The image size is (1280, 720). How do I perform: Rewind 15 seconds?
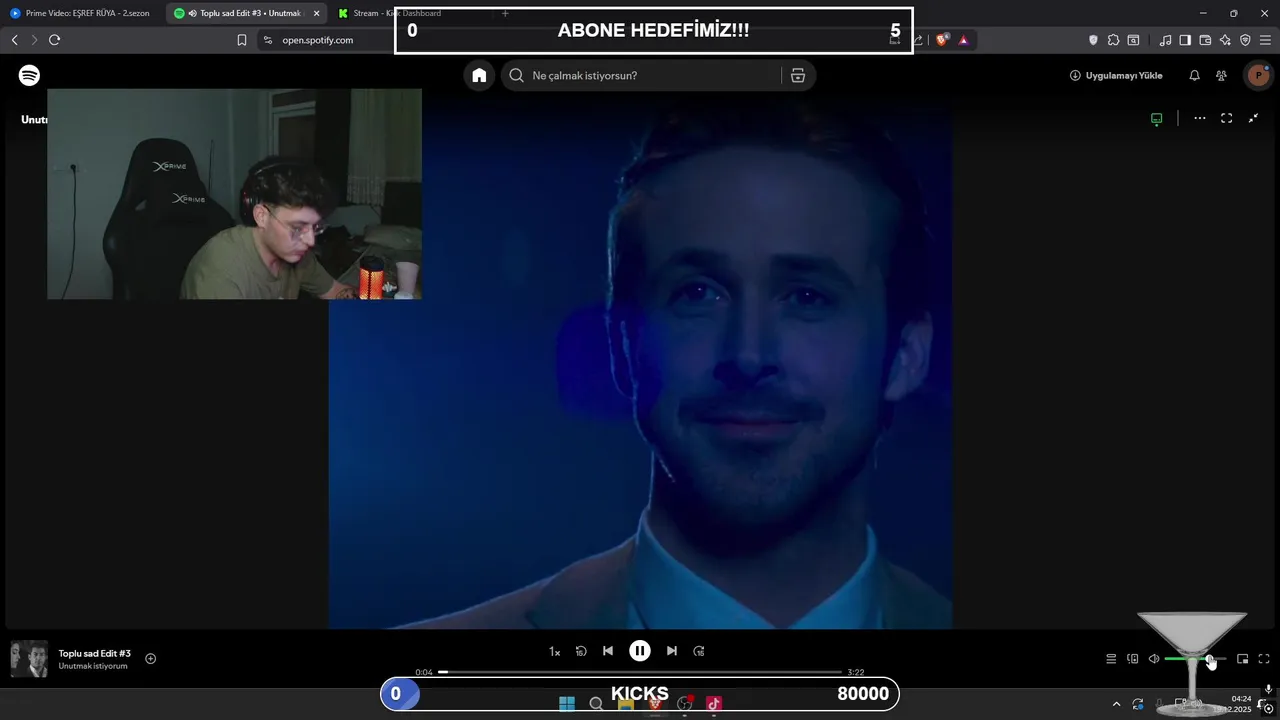581,651
